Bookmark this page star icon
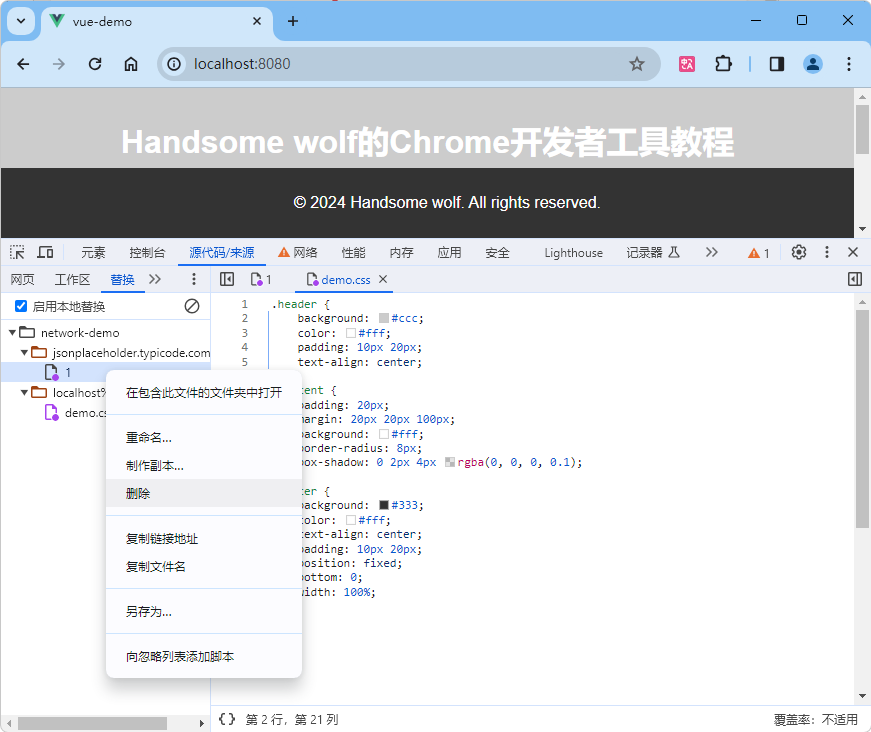The image size is (871, 732). (637, 64)
